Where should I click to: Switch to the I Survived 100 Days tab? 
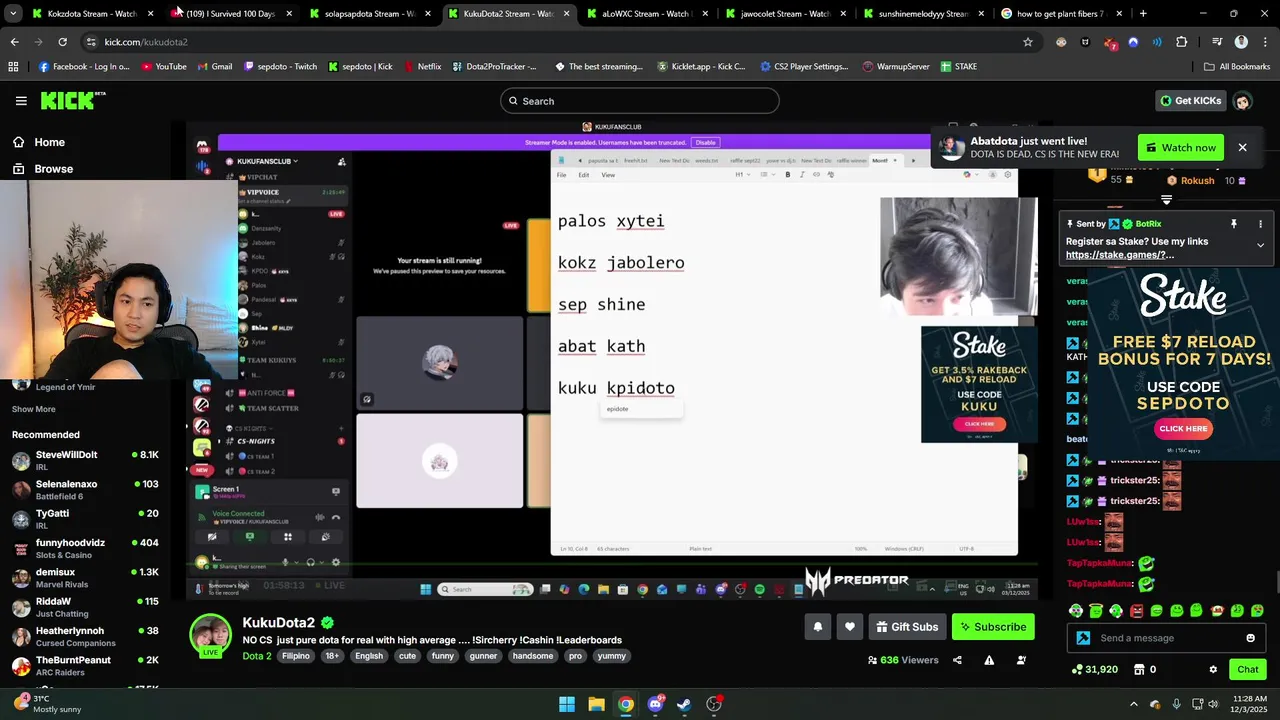click(231, 14)
